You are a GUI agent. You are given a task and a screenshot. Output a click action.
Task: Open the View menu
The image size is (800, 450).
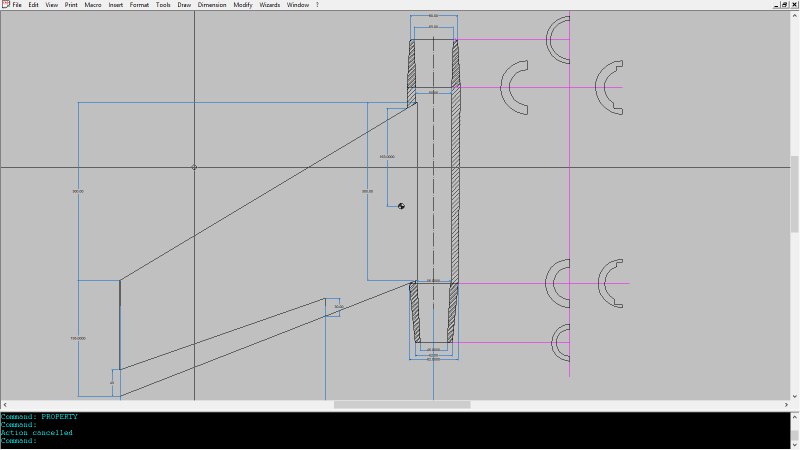point(51,5)
